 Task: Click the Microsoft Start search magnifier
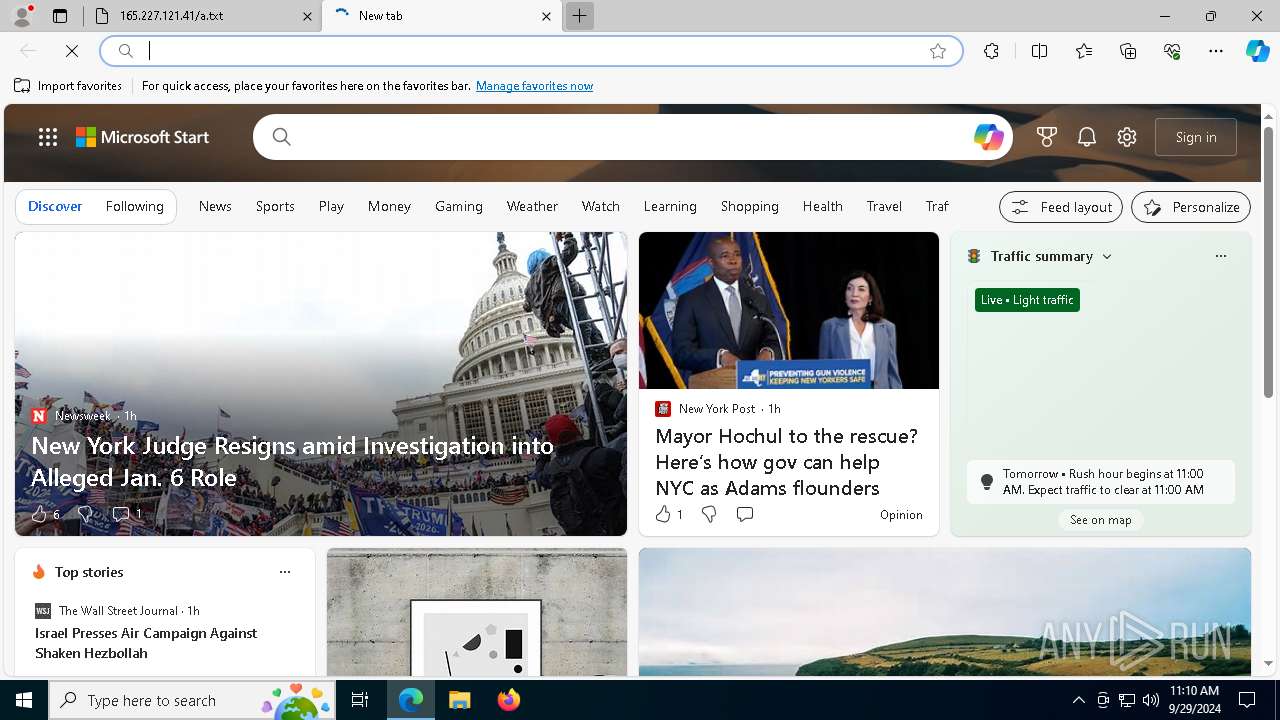[x=281, y=137]
